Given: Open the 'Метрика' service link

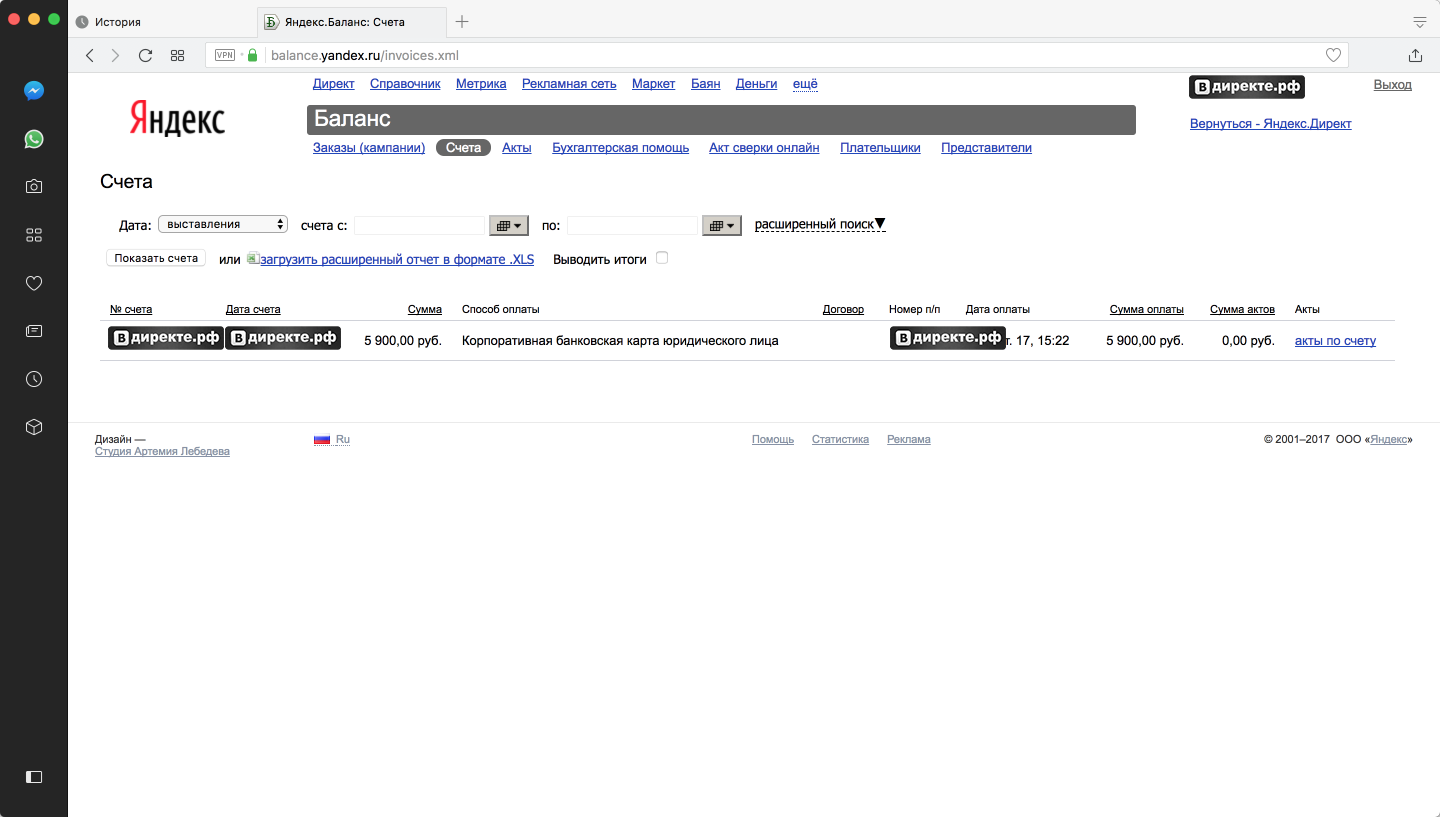Looking at the screenshot, I should point(481,84).
